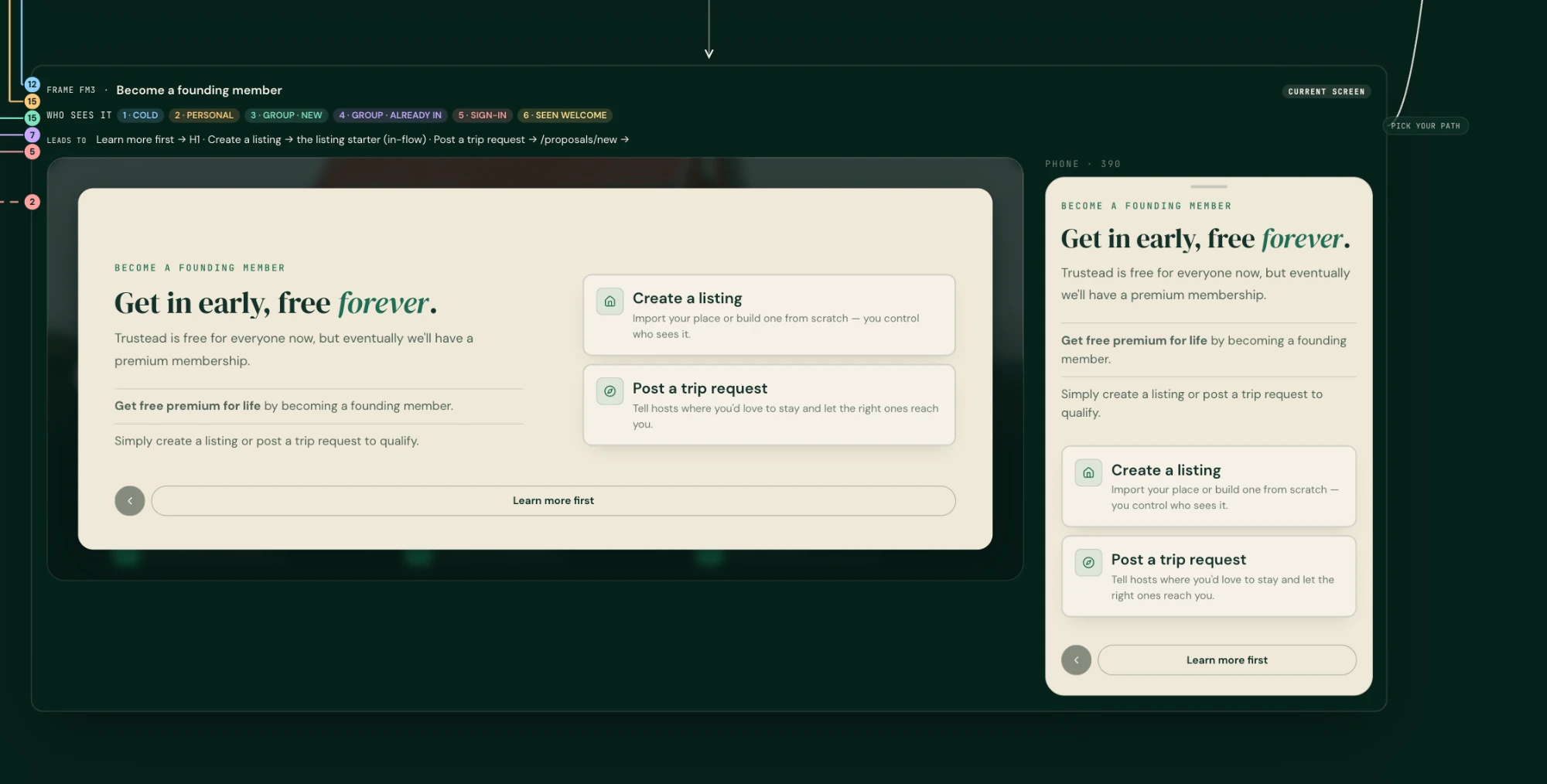Click the phone 'Get in early, free forever.' heading
This screenshot has height=784, width=1547.
coord(1205,239)
